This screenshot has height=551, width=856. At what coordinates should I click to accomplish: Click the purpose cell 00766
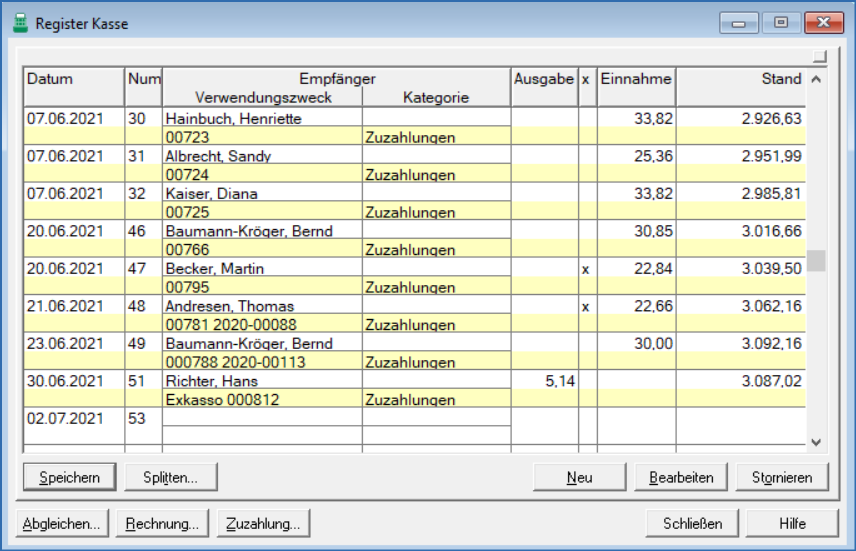262,250
